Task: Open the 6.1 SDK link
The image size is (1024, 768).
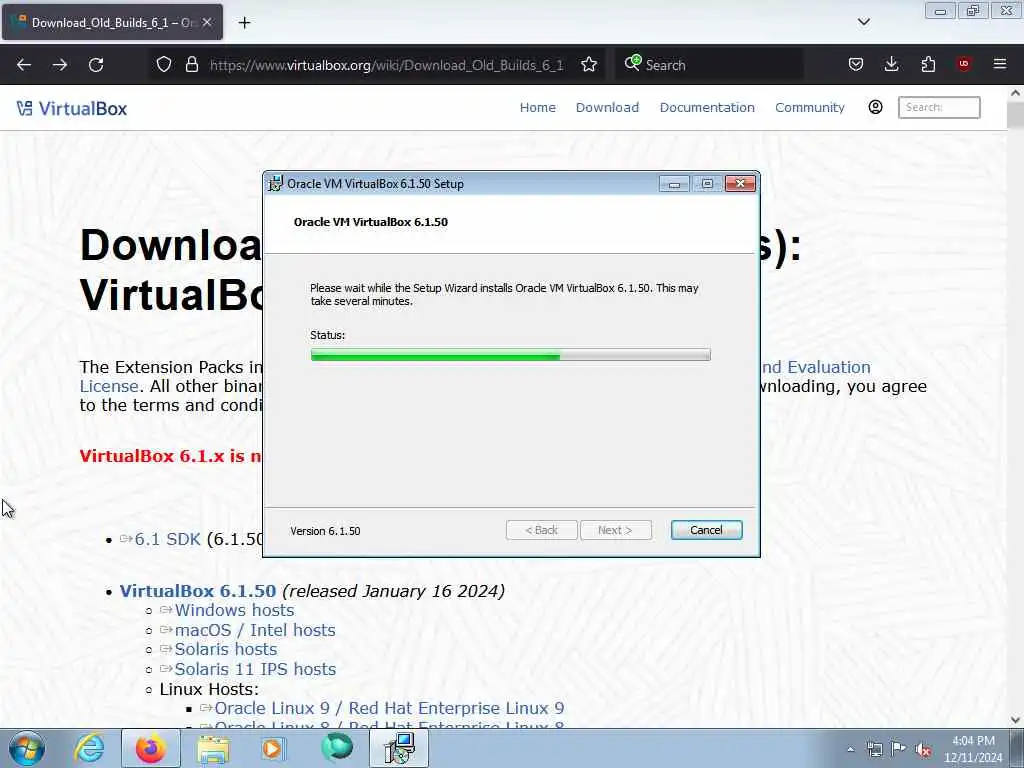Action: click(167, 539)
